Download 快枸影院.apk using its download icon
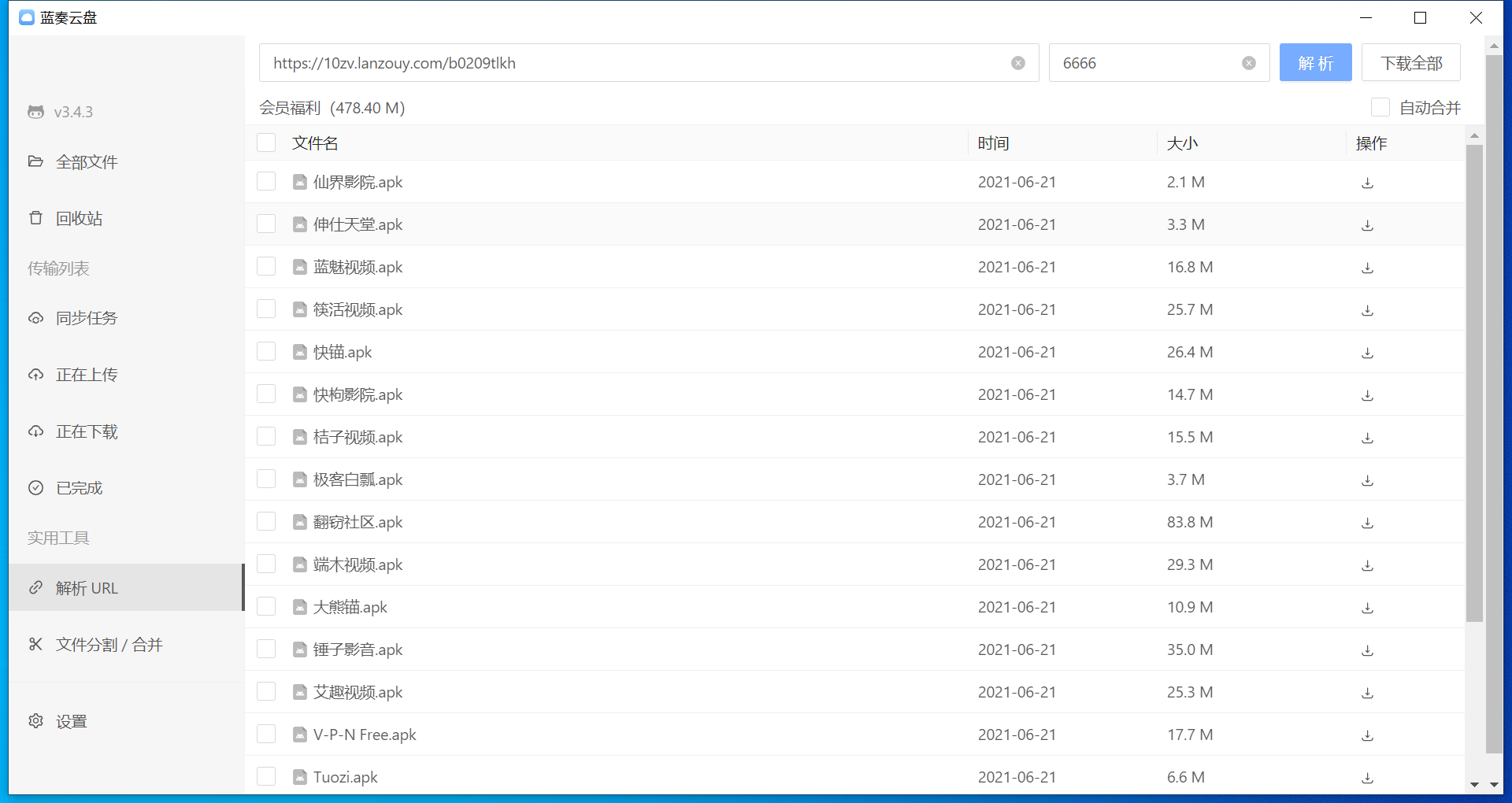Screen dimensions: 1512x803 click(1368, 395)
